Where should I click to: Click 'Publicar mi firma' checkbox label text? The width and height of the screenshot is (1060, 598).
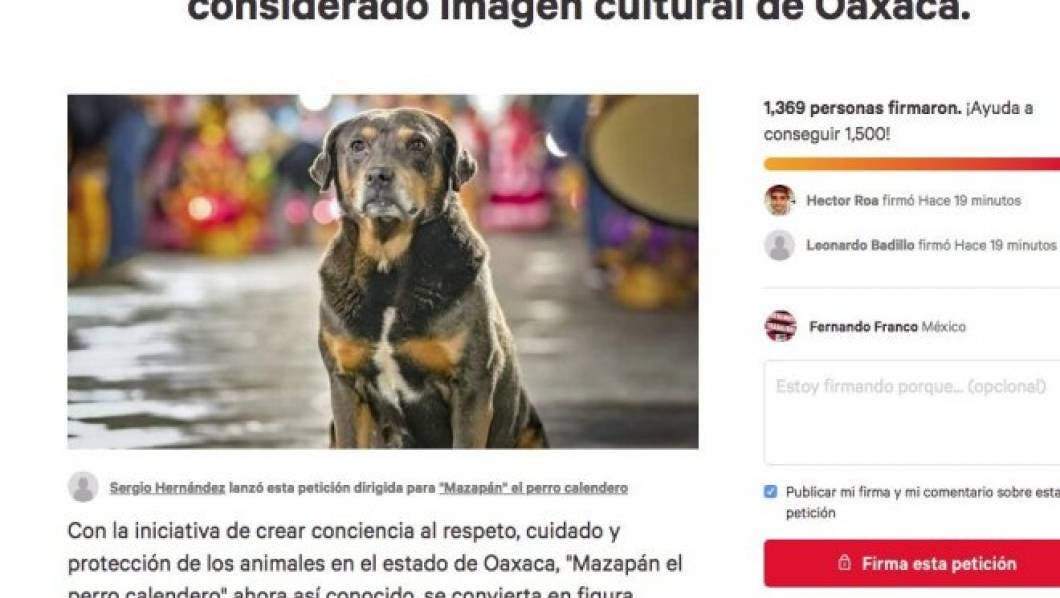pos(923,502)
